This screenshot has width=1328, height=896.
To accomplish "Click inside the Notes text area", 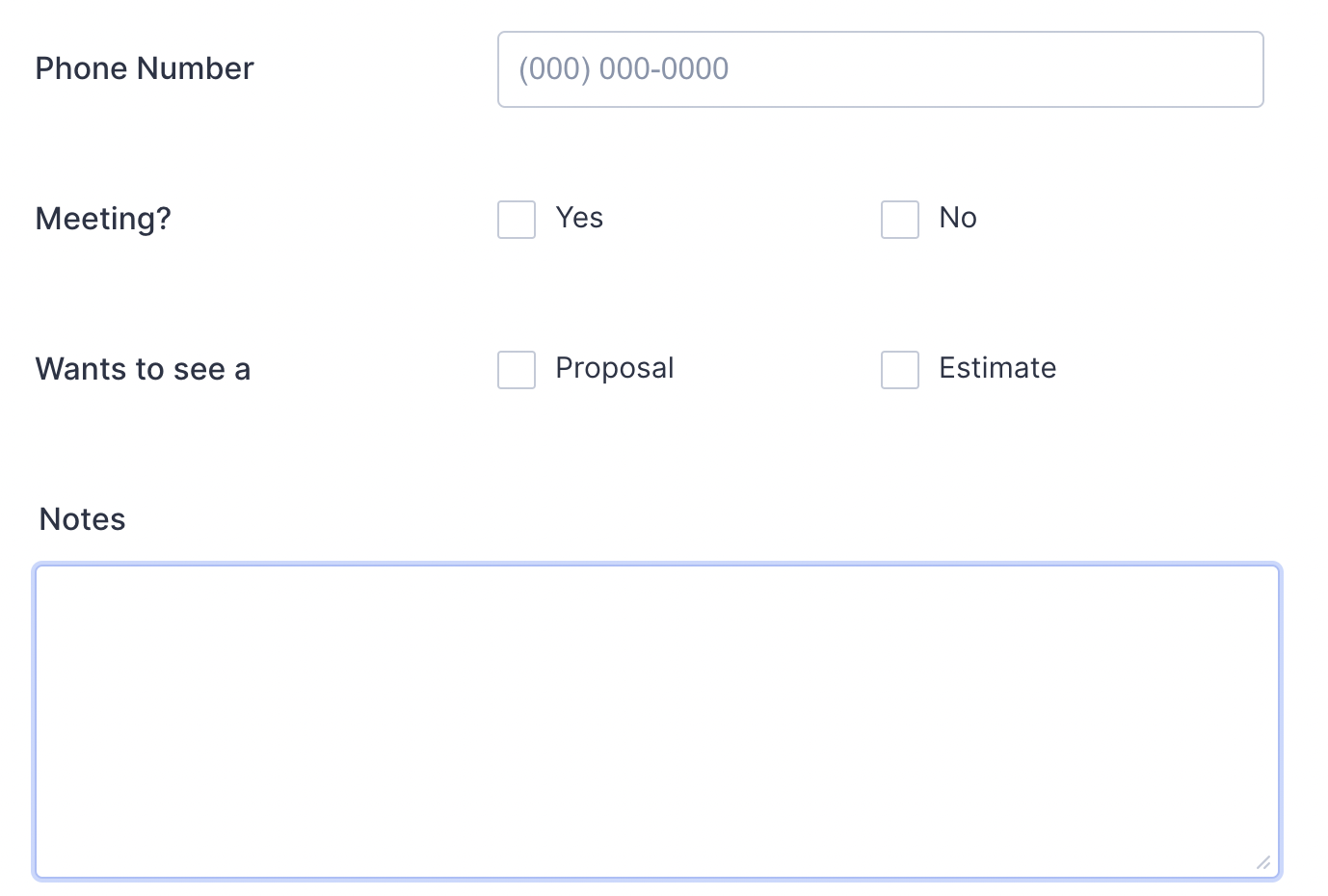I will (657, 721).
